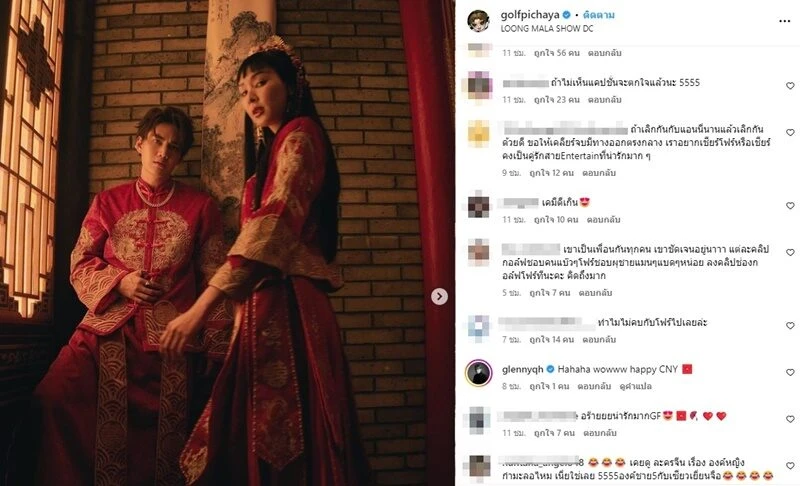Image resolution: width=800 pixels, height=486 pixels.
Task: Like the อร้ายยยน่ารักมากGF comment
Action: tap(790, 419)
